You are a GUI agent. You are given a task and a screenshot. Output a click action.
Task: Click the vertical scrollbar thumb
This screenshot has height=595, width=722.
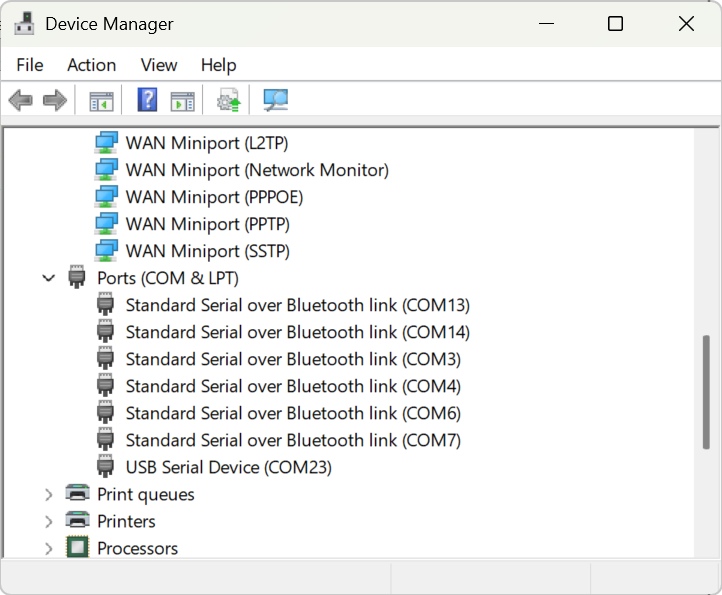point(706,392)
